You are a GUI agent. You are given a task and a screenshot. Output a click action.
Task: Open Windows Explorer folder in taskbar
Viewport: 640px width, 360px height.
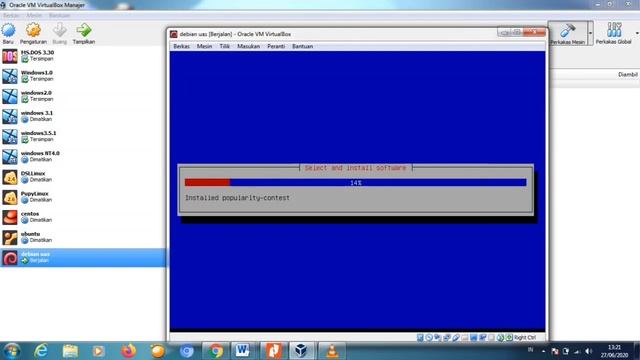click(70, 351)
